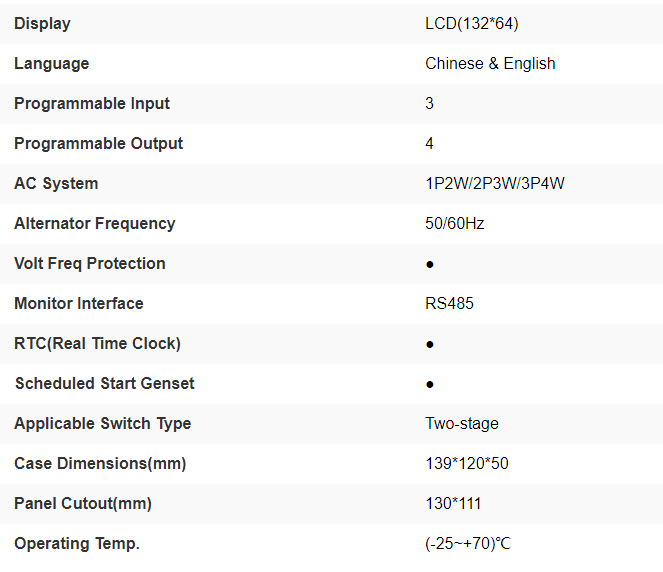Click the "Monitor Interface" label

tap(78, 303)
